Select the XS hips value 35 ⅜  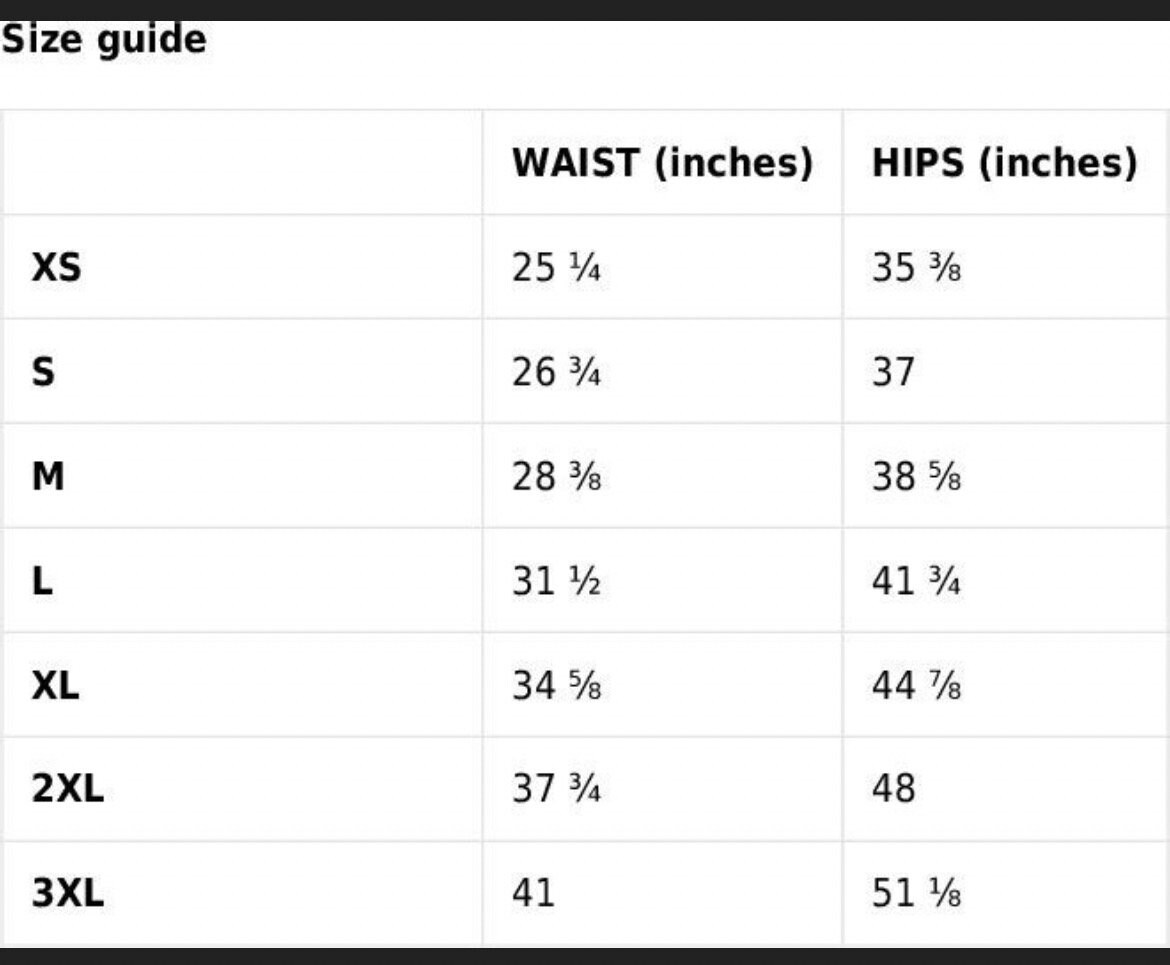[916, 267]
